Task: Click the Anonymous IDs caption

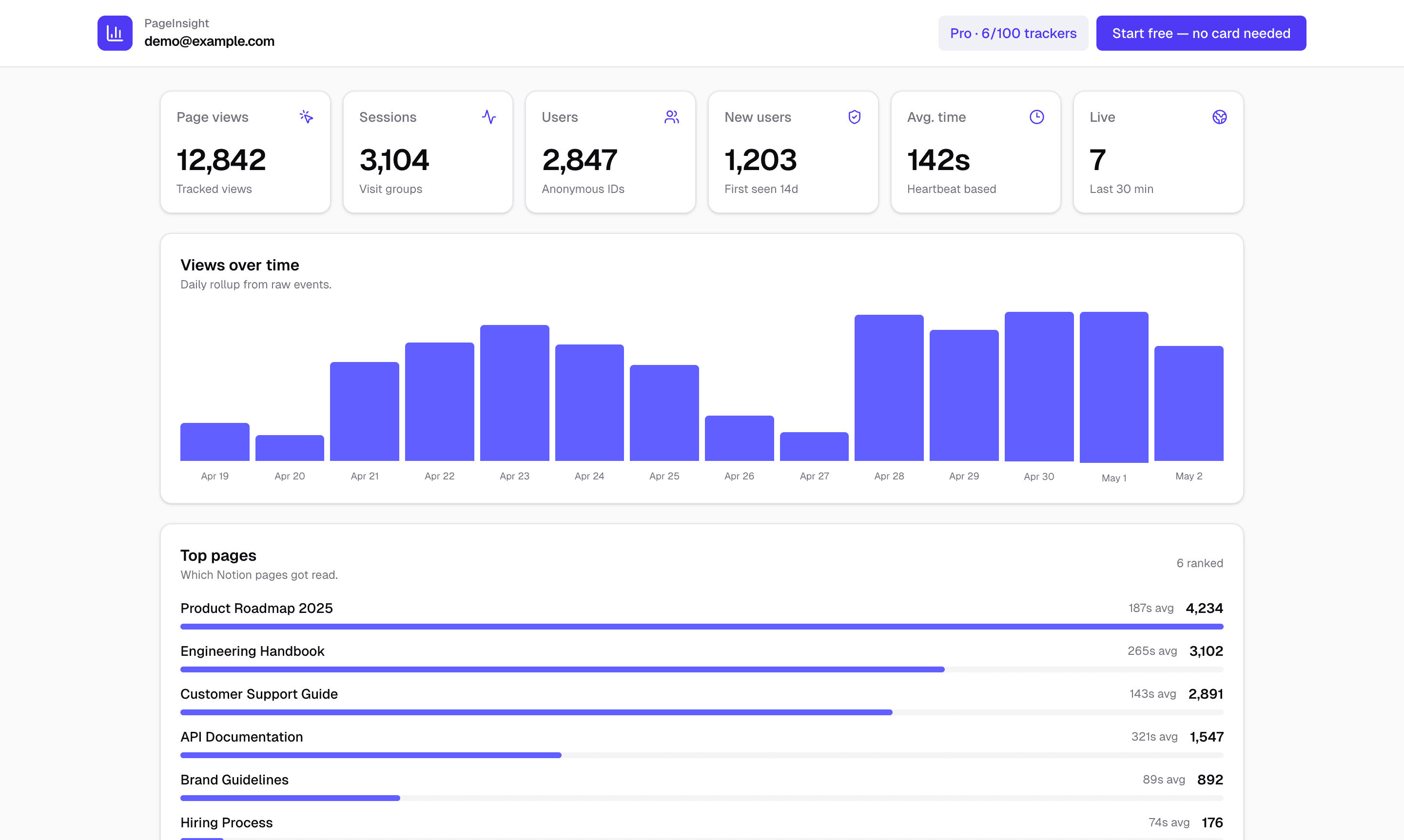Action: [583, 189]
